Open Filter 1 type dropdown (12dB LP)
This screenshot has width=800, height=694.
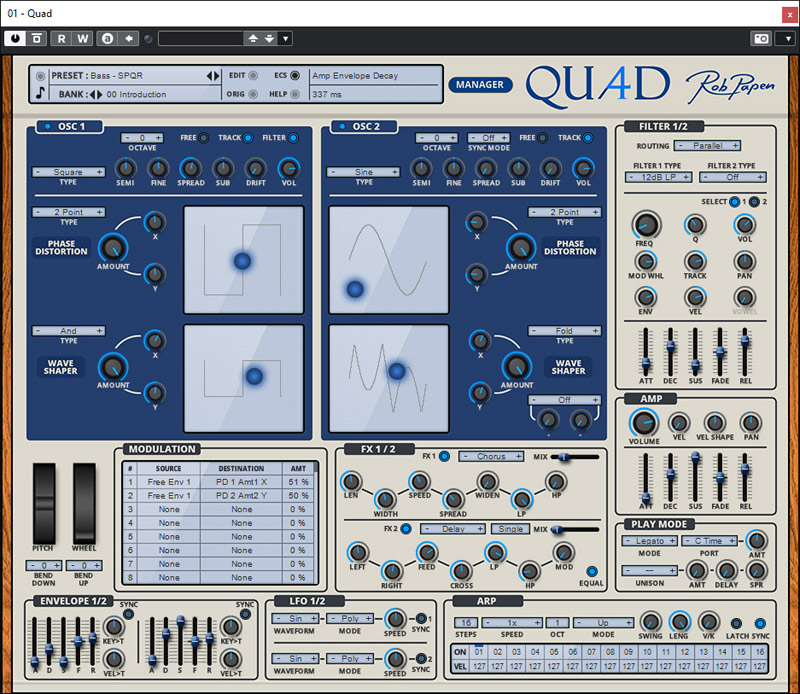point(659,177)
